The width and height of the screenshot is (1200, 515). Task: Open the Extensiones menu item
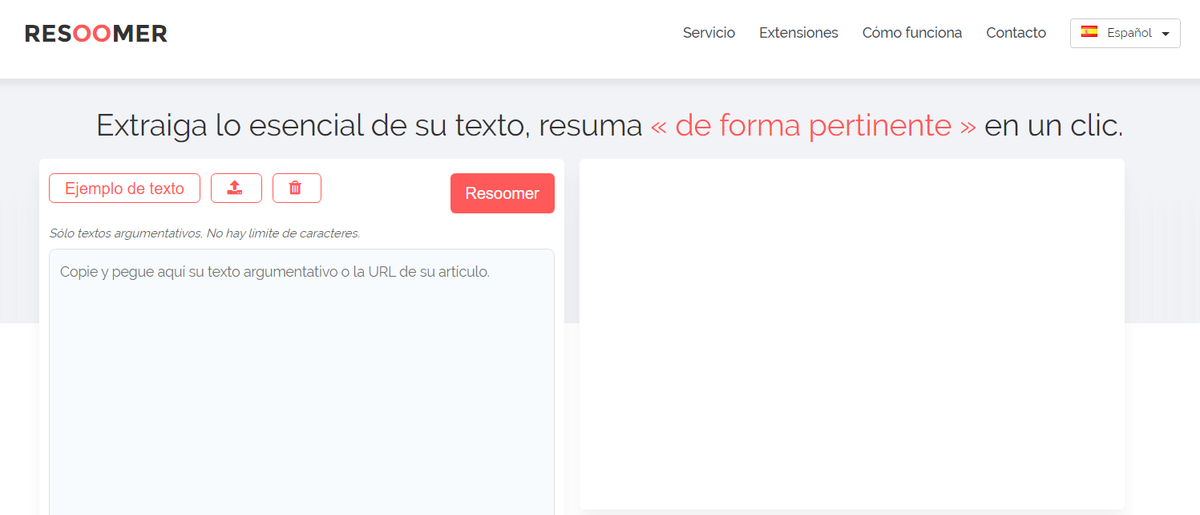pyautogui.click(x=799, y=33)
